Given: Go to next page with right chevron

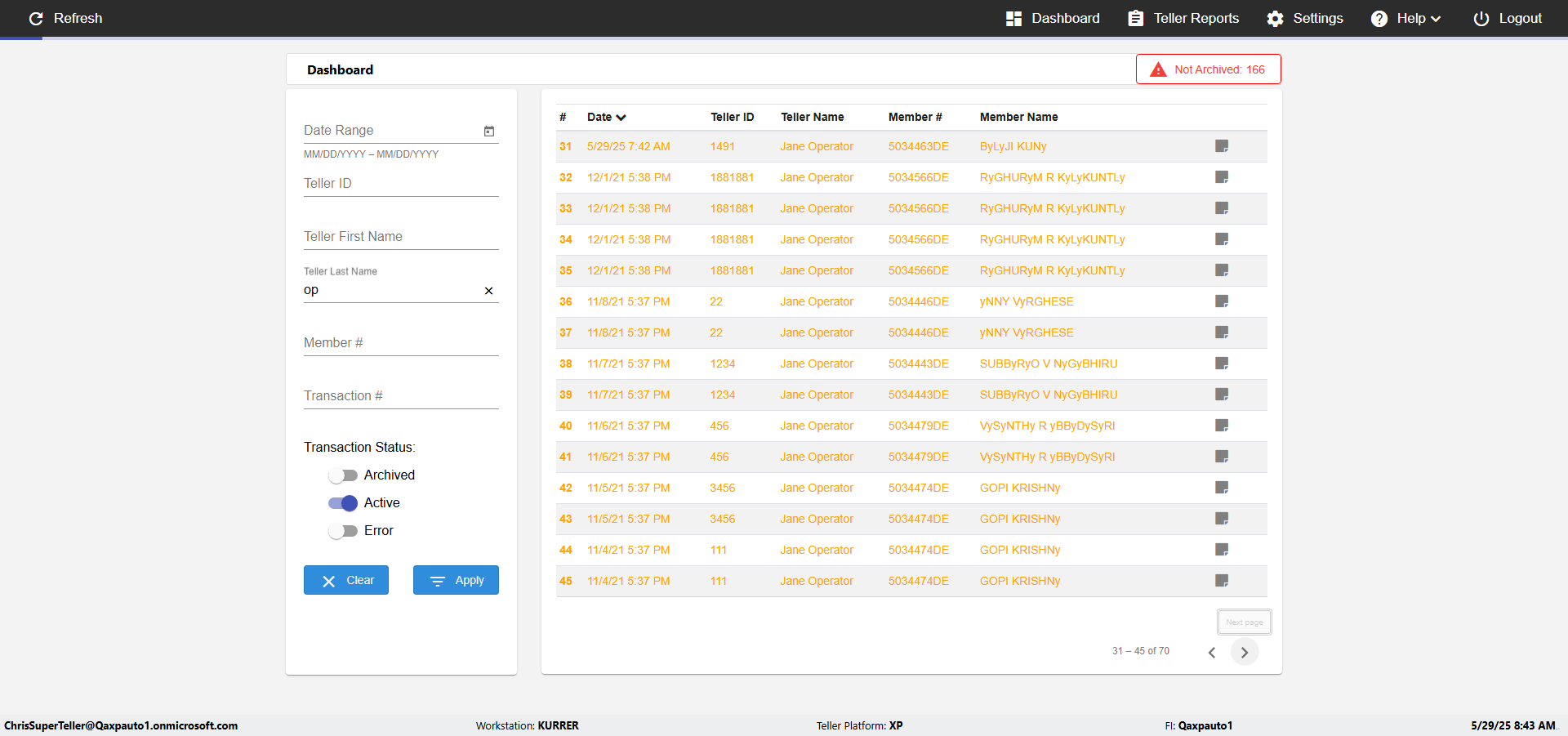Looking at the screenshot, I should pos(1245,652).
